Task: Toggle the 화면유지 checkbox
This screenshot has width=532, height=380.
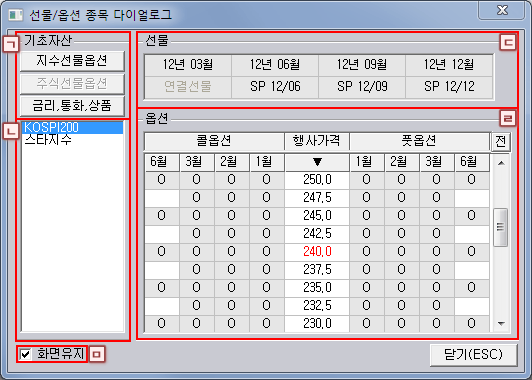Action: 25,355
